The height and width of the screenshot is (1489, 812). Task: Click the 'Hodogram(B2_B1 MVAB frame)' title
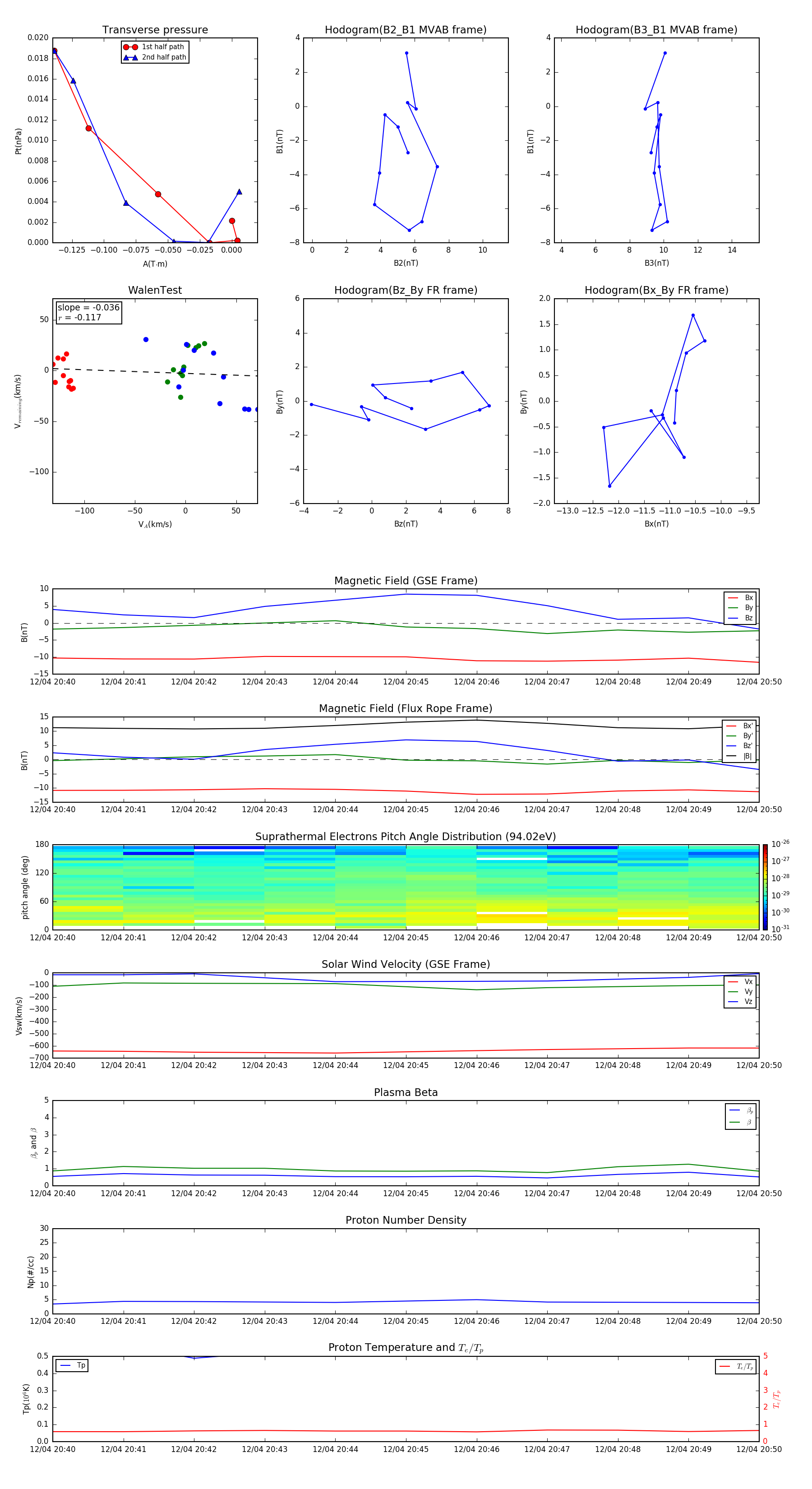tap(406, 29)
